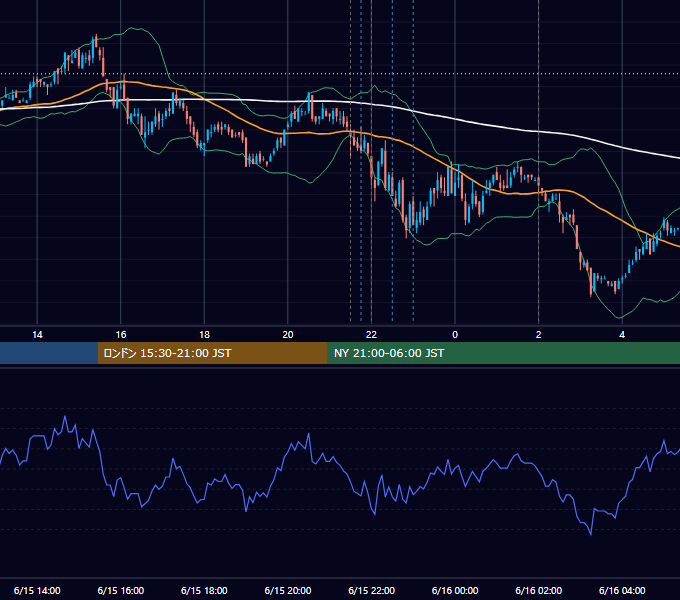Click the 16 hour label on price chart axis
680x600 pixels.
pos(121,335)
